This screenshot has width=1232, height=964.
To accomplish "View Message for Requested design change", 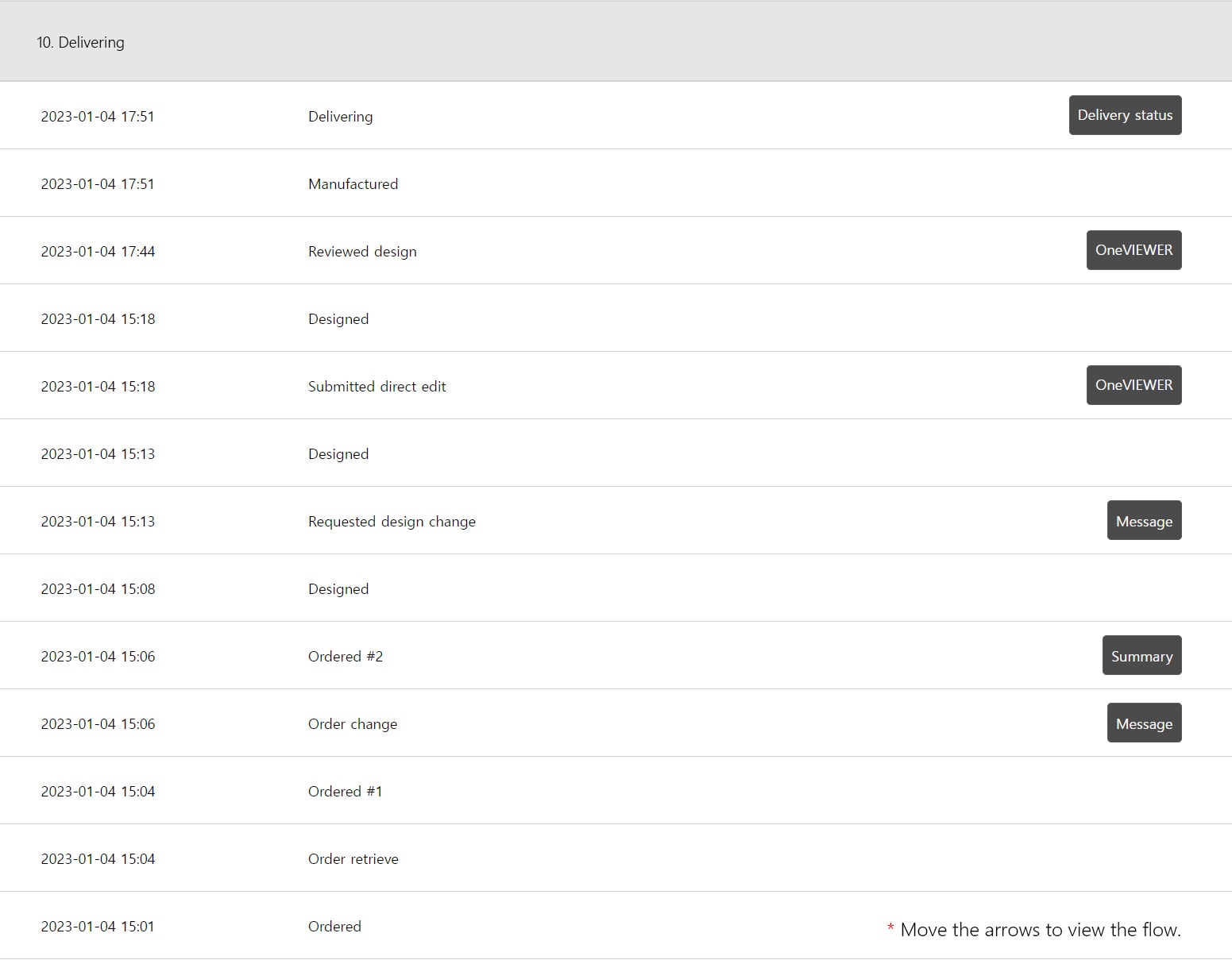I will 1144,520.
